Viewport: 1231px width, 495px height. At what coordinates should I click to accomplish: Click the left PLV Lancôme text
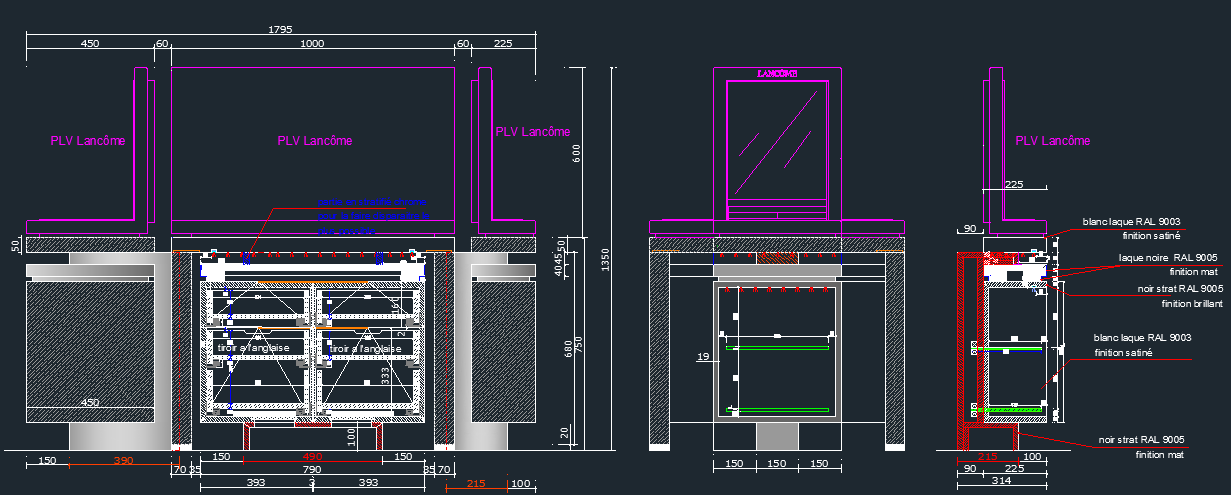(x=88, y=141)
